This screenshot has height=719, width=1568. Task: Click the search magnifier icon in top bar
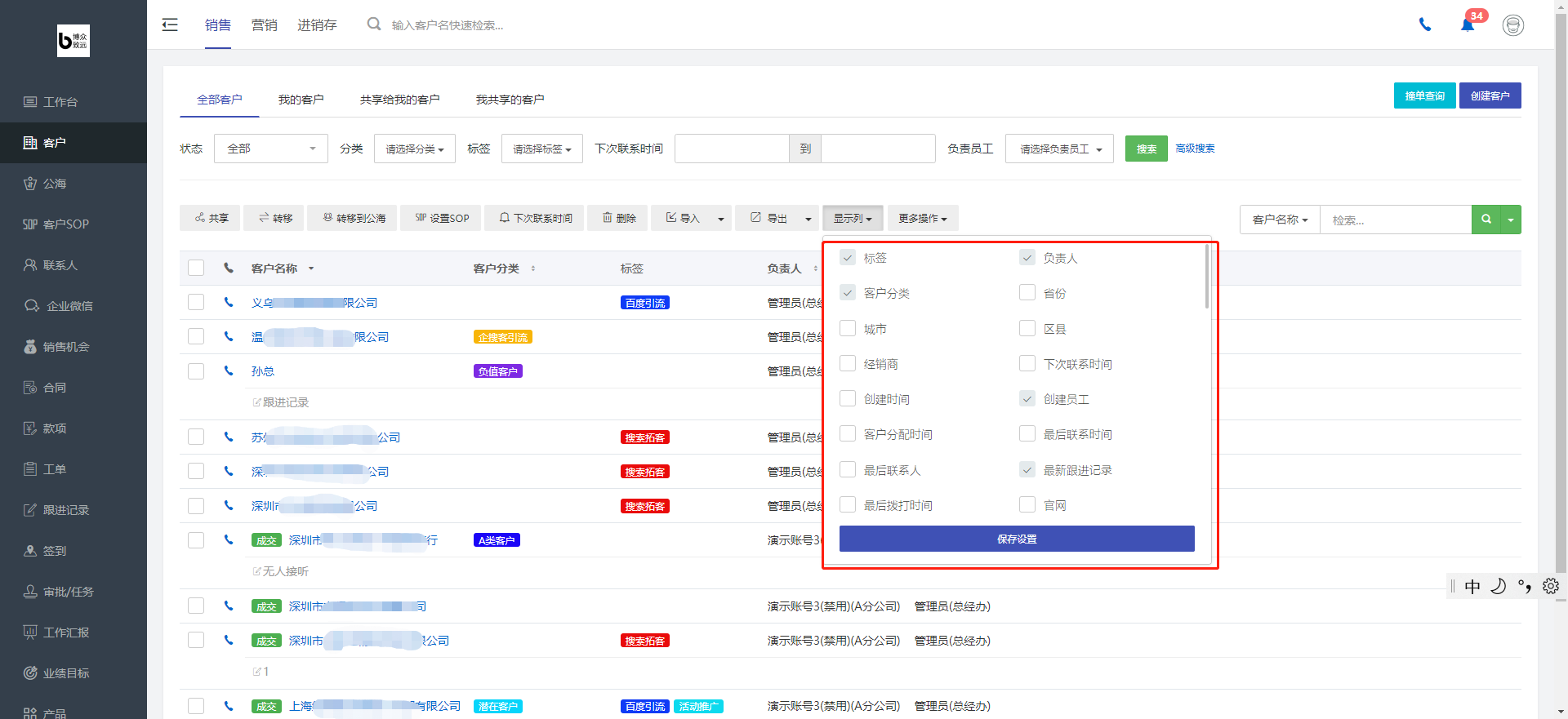pyautogui.click(x=374, y=24)
